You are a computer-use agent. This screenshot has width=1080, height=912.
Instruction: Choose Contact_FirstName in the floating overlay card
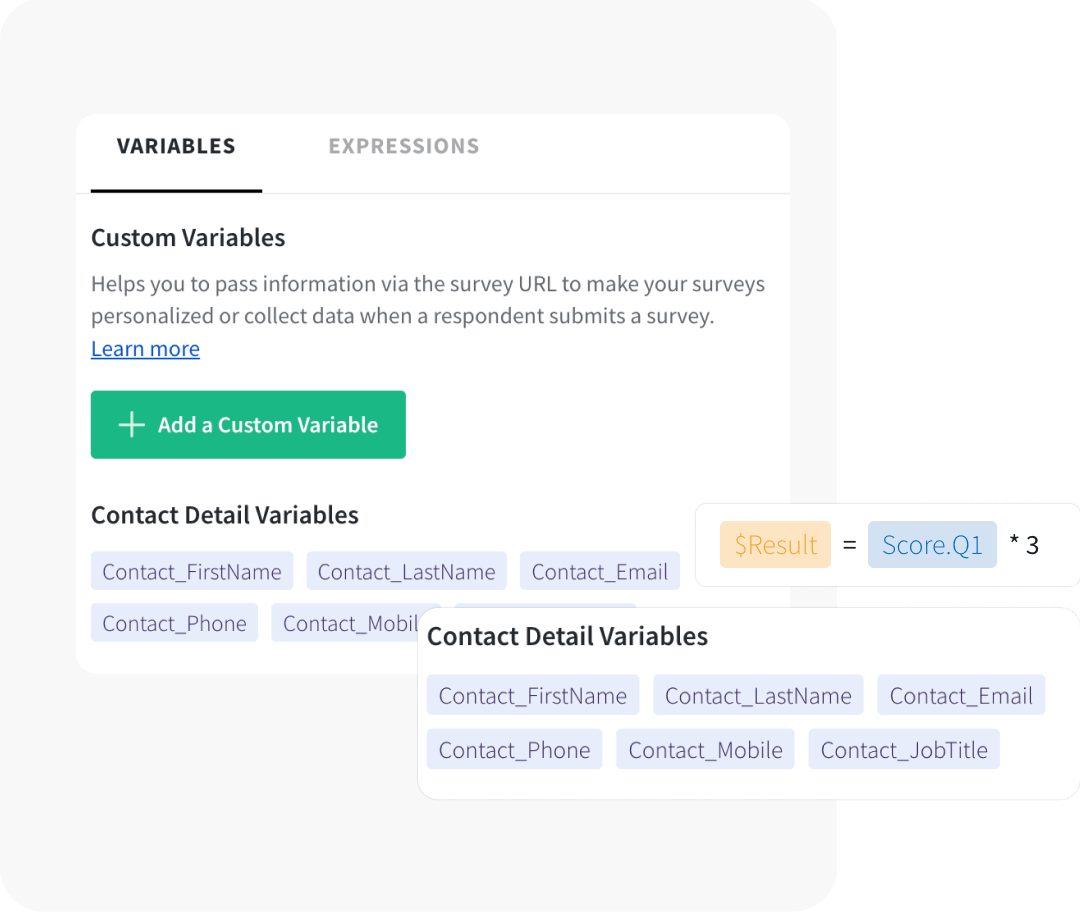[533, 696]
